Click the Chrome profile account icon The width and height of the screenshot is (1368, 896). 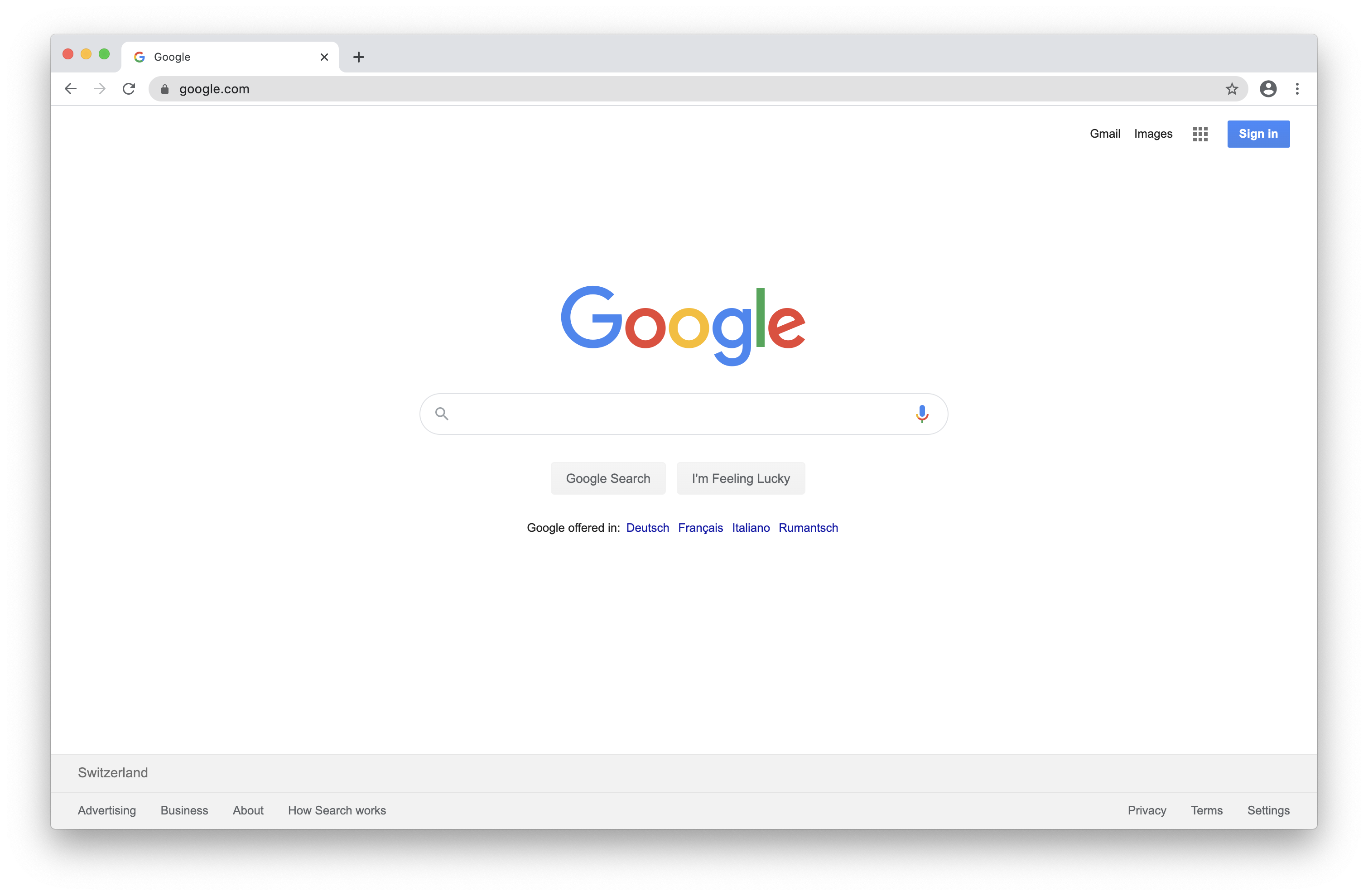1268,88
